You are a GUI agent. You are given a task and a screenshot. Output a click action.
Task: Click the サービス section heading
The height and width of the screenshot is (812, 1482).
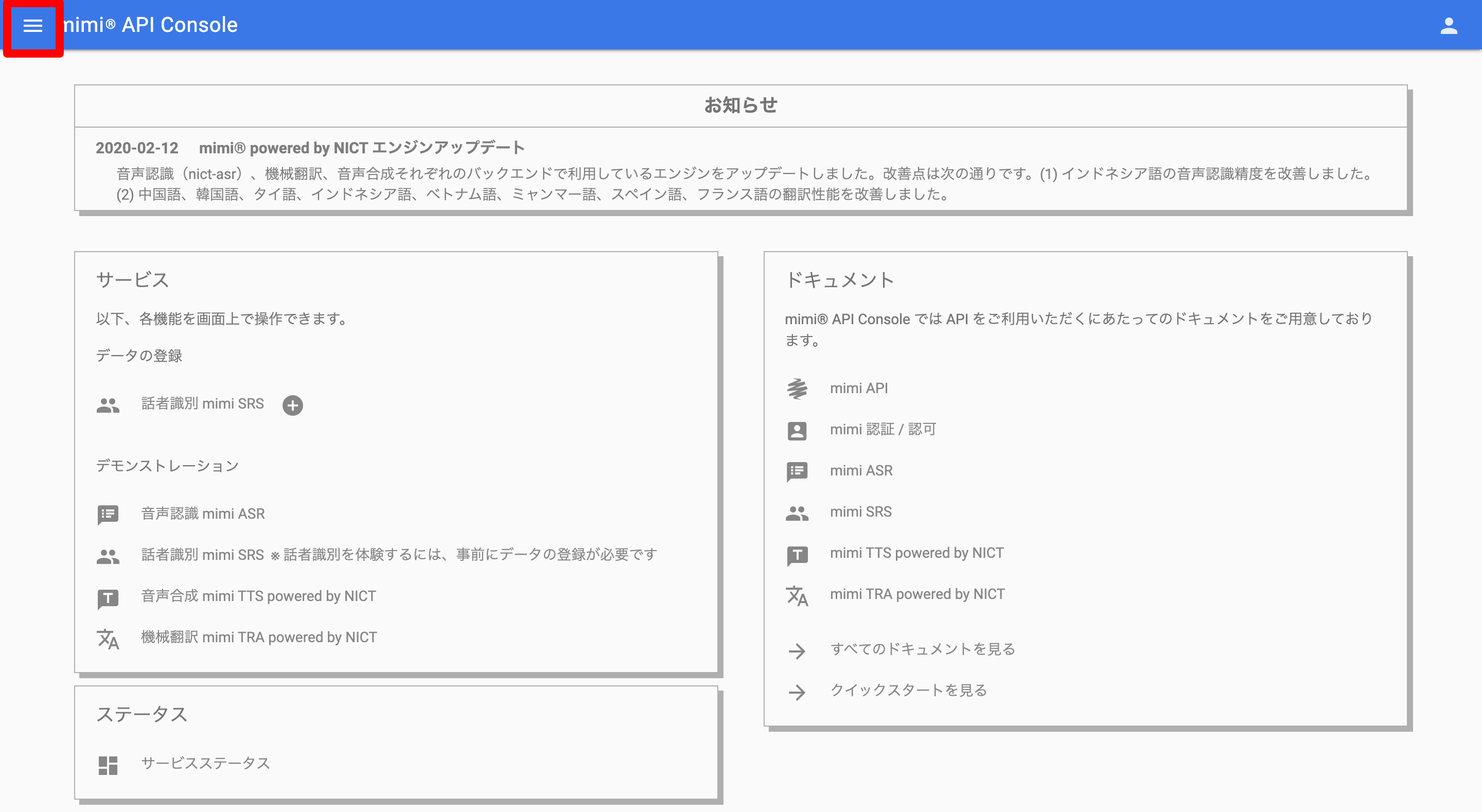pos(132,280)
